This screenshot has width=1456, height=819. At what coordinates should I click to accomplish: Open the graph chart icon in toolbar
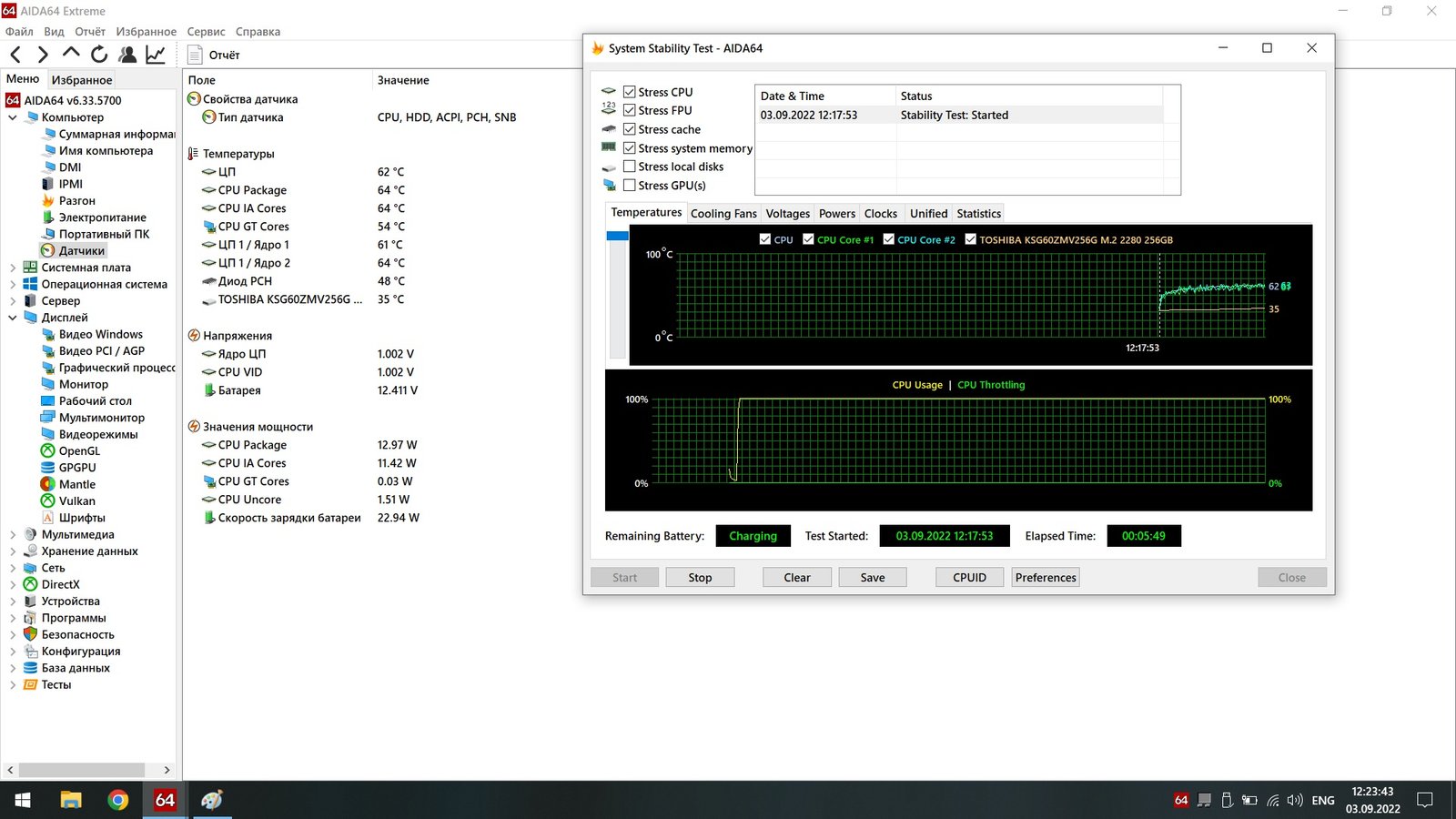(156, 56)
